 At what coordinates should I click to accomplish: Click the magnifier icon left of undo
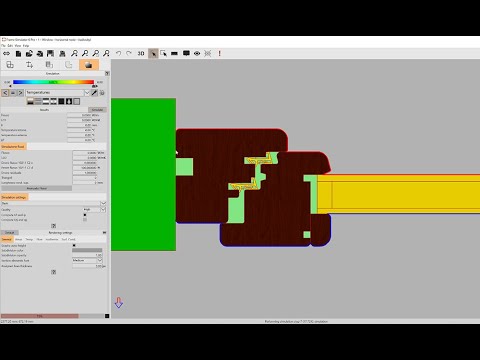[x=106, y=53]
